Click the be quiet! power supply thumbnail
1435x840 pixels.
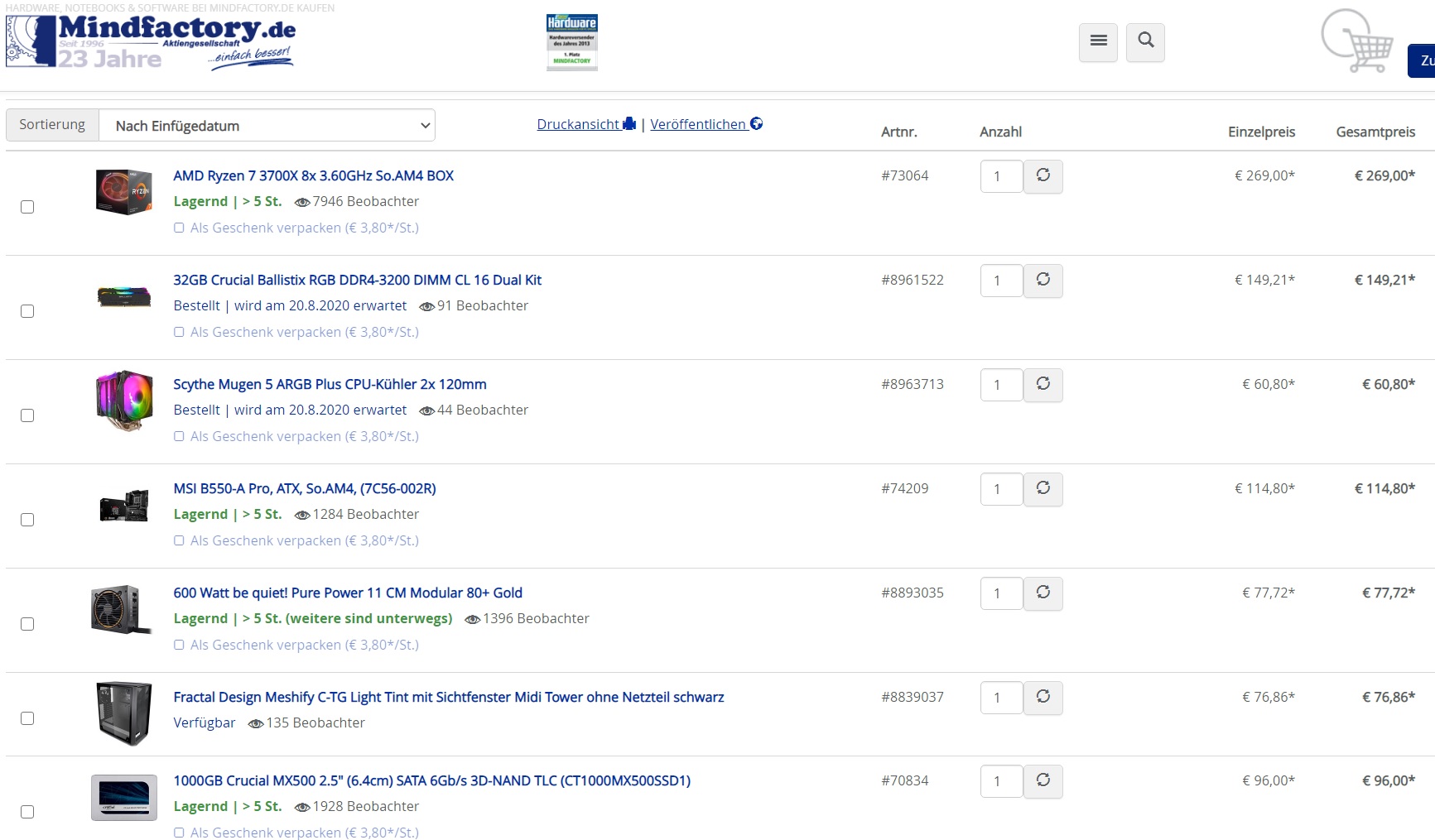tap(122, 610)
